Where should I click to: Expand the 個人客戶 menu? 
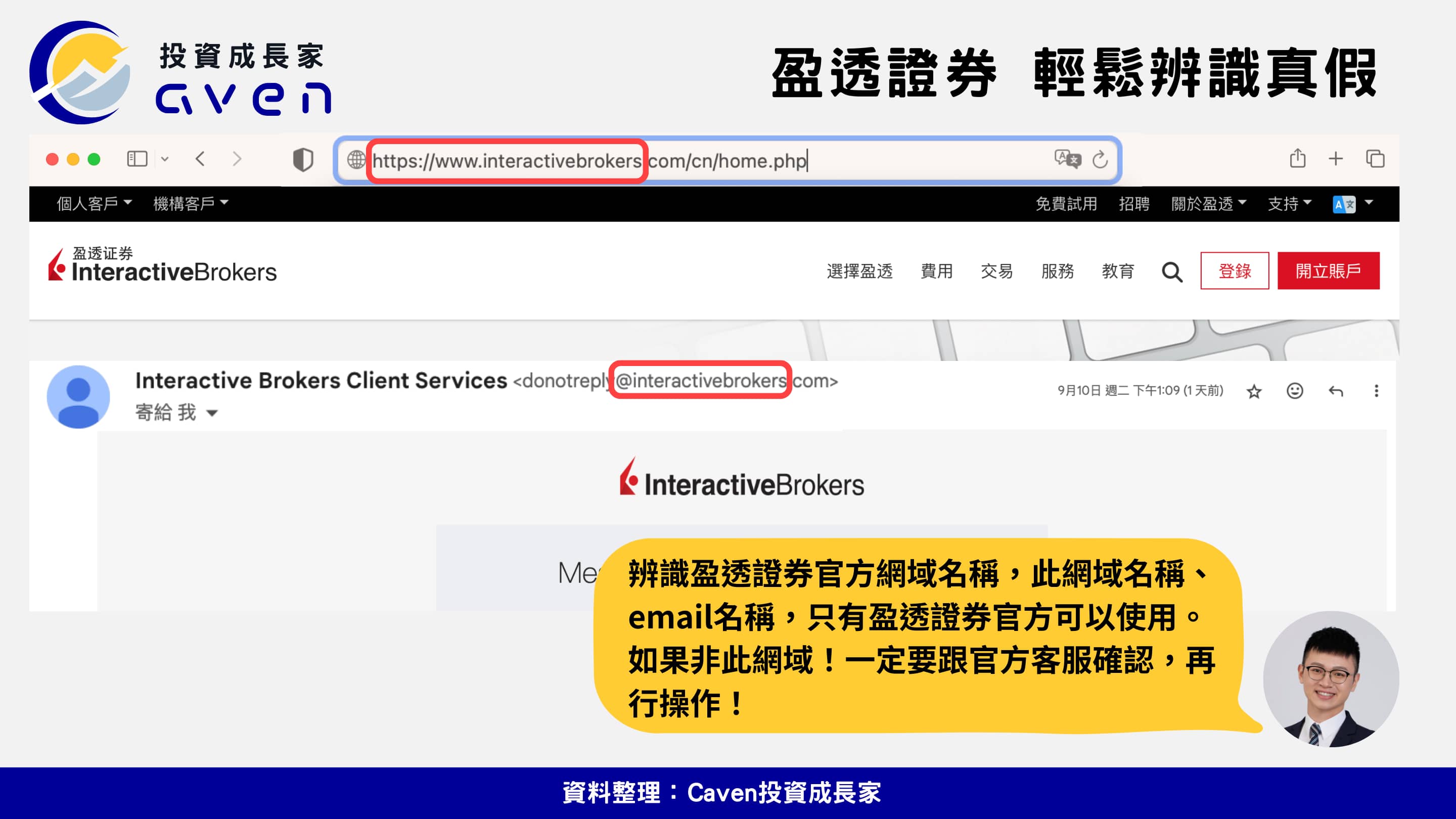tap(95, 203)
